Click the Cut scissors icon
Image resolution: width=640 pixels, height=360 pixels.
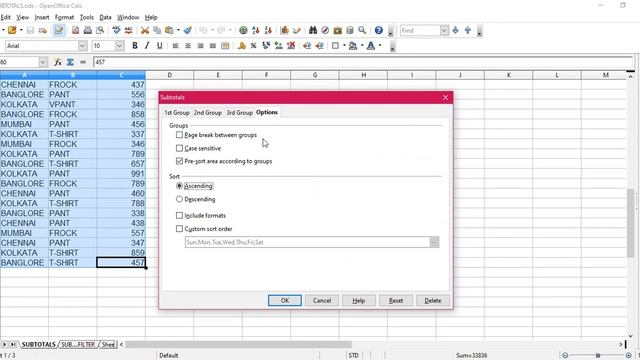click(144, 30)
